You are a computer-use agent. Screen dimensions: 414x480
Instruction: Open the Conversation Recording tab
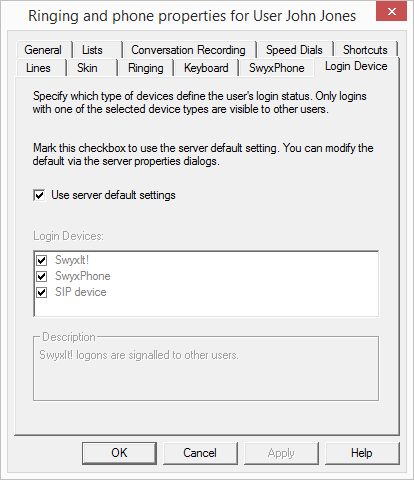pyautogui.click(x=188, y=50)
